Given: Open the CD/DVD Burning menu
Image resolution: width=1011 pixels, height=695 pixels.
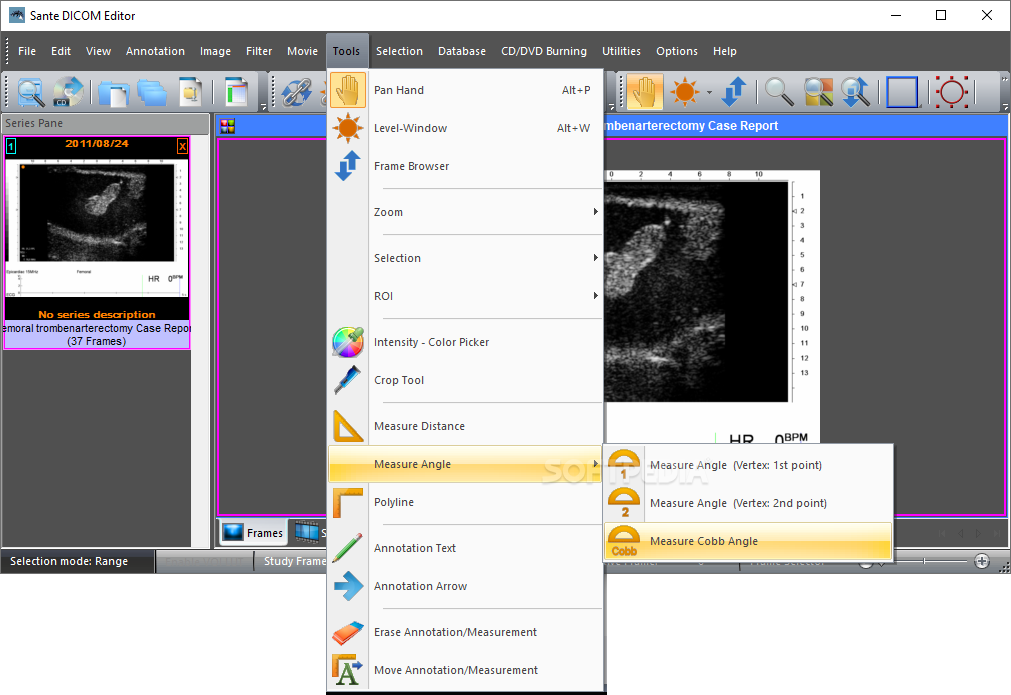Looking at the screenshot, I should click(544, 51).
